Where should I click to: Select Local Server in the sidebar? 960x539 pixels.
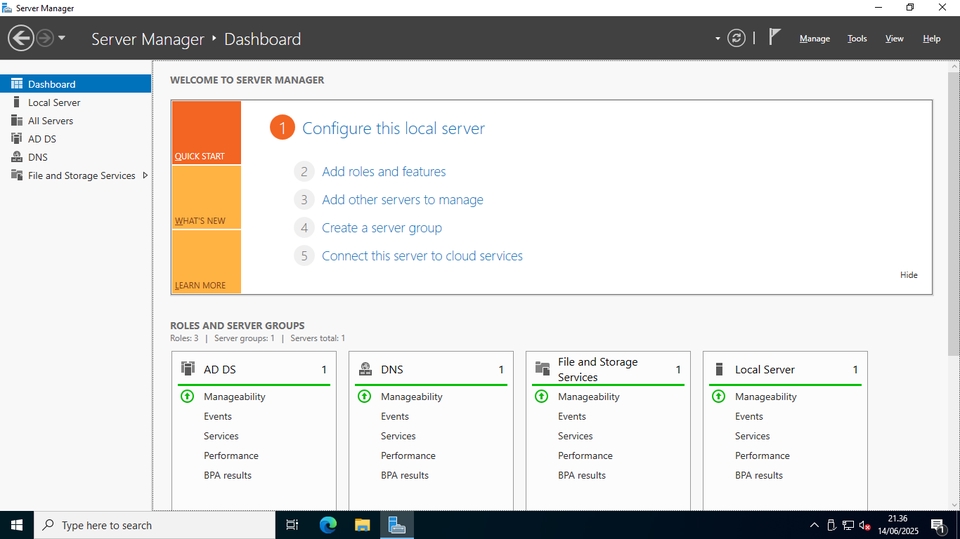(x=54, y=103)
